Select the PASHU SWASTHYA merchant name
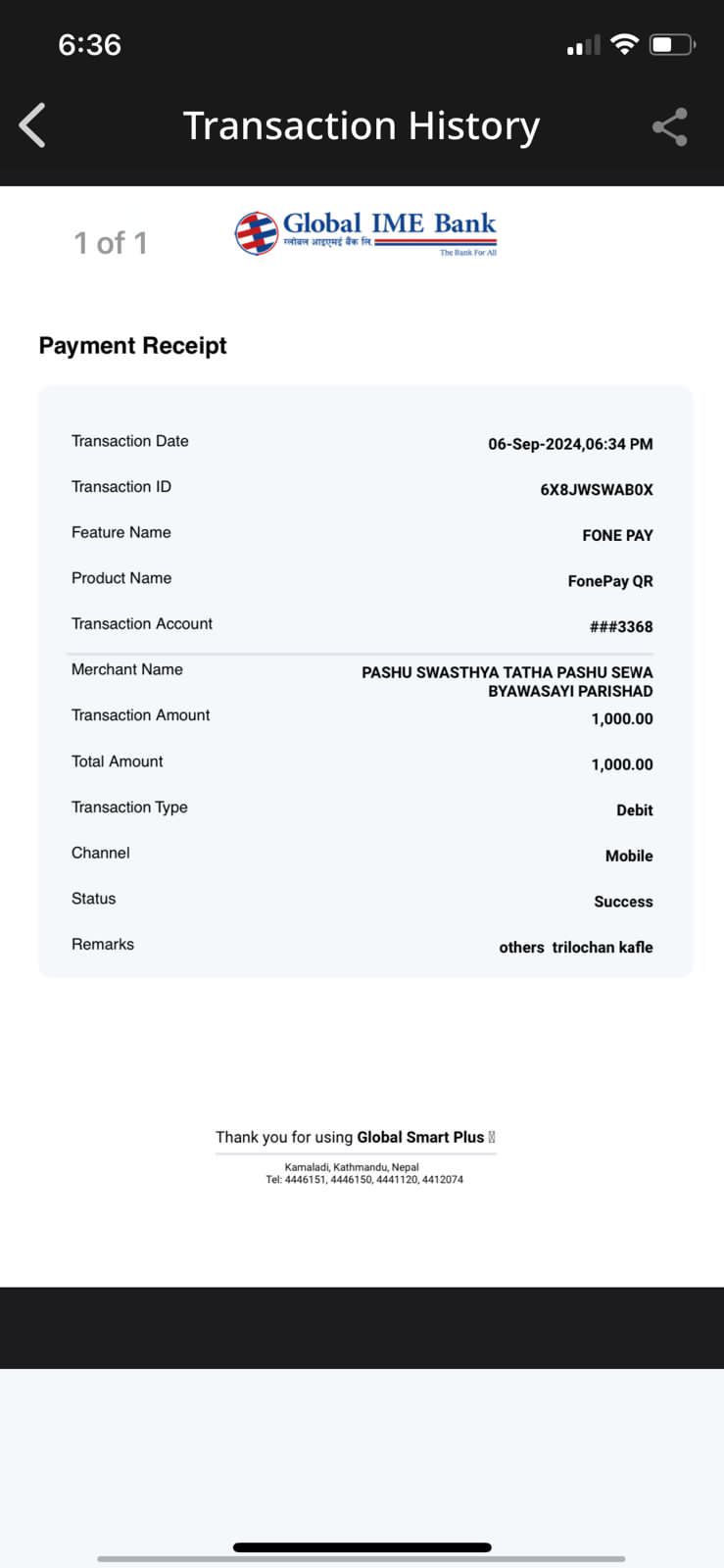 tap(507, 682)
